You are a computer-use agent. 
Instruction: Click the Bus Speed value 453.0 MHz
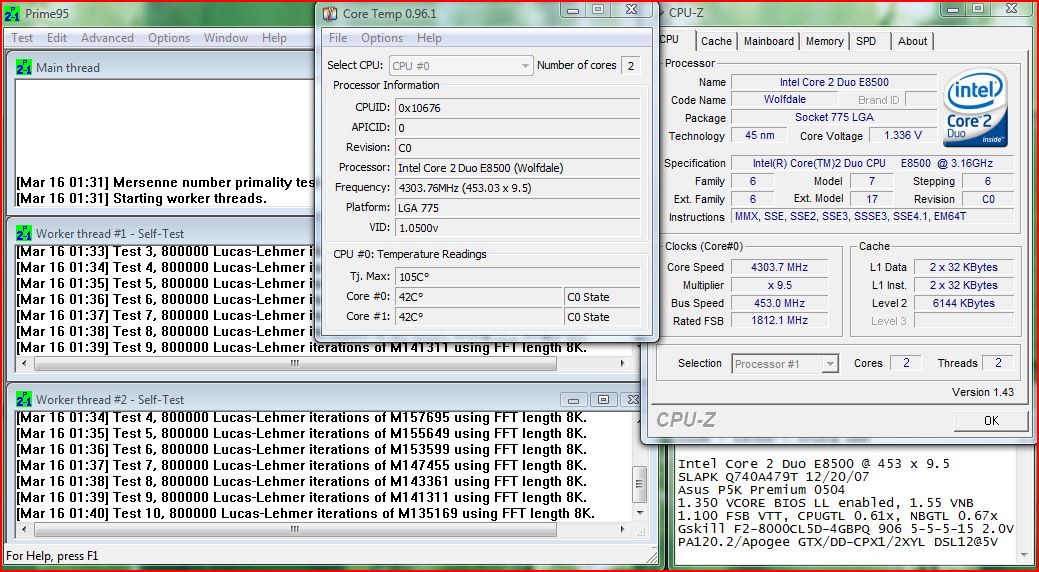click(x=779, y=303)
